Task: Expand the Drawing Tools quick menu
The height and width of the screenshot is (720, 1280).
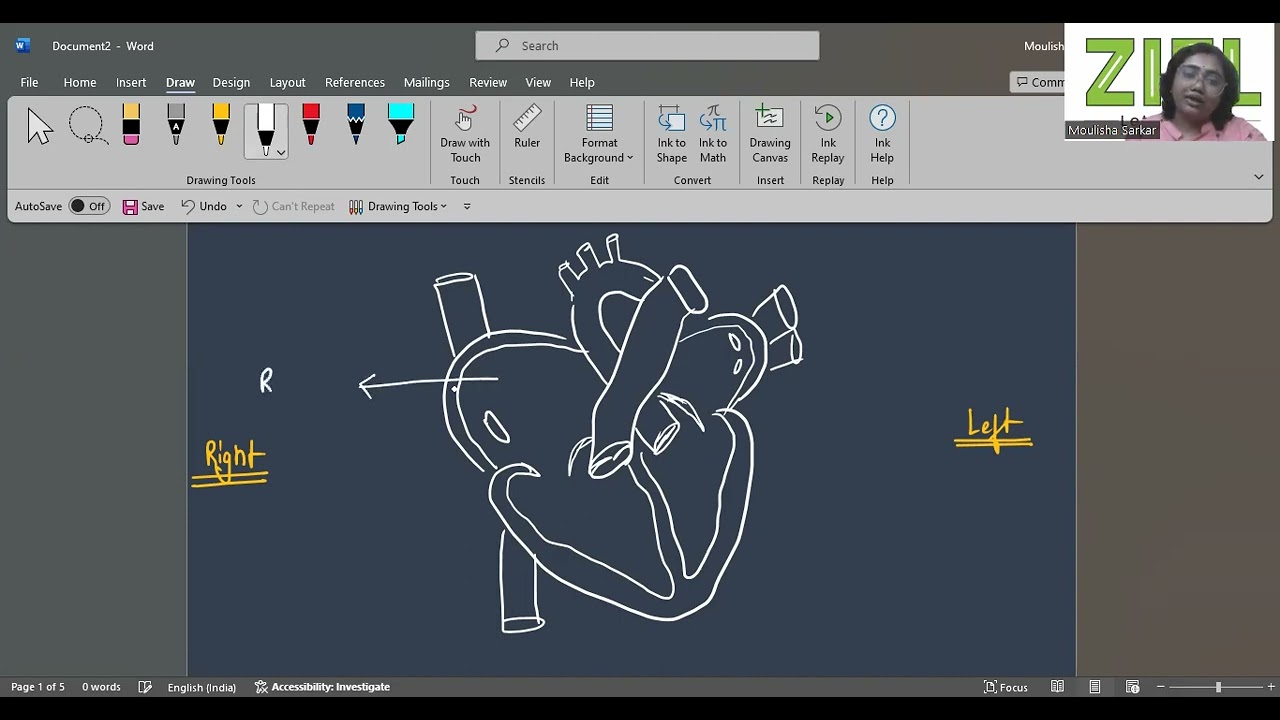Action: coord(398,206)
